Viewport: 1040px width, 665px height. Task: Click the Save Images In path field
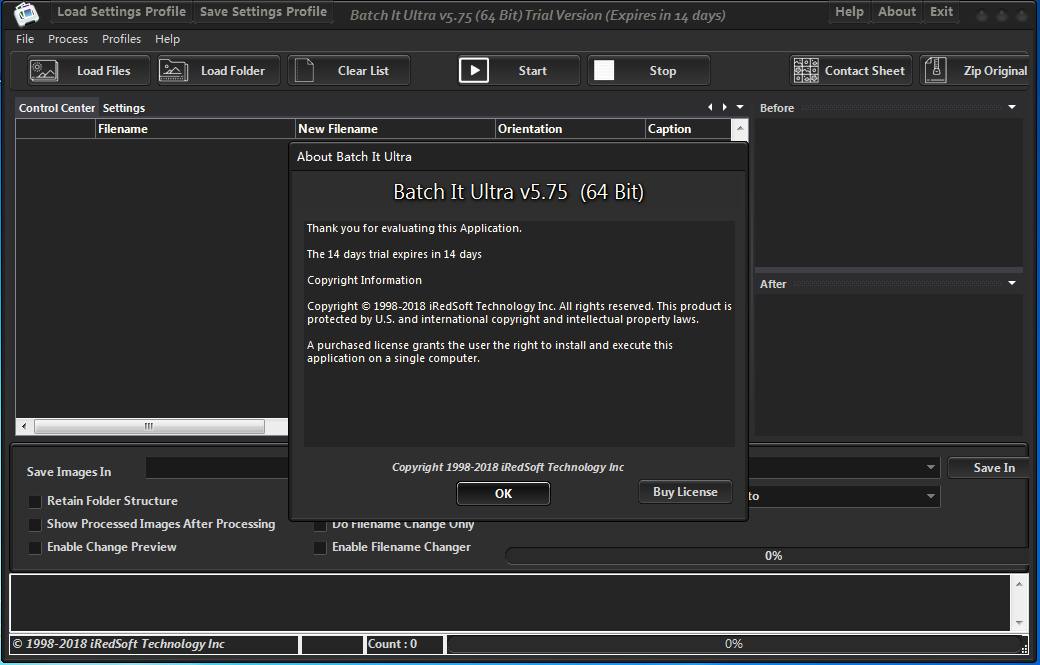tap(217, 467)
